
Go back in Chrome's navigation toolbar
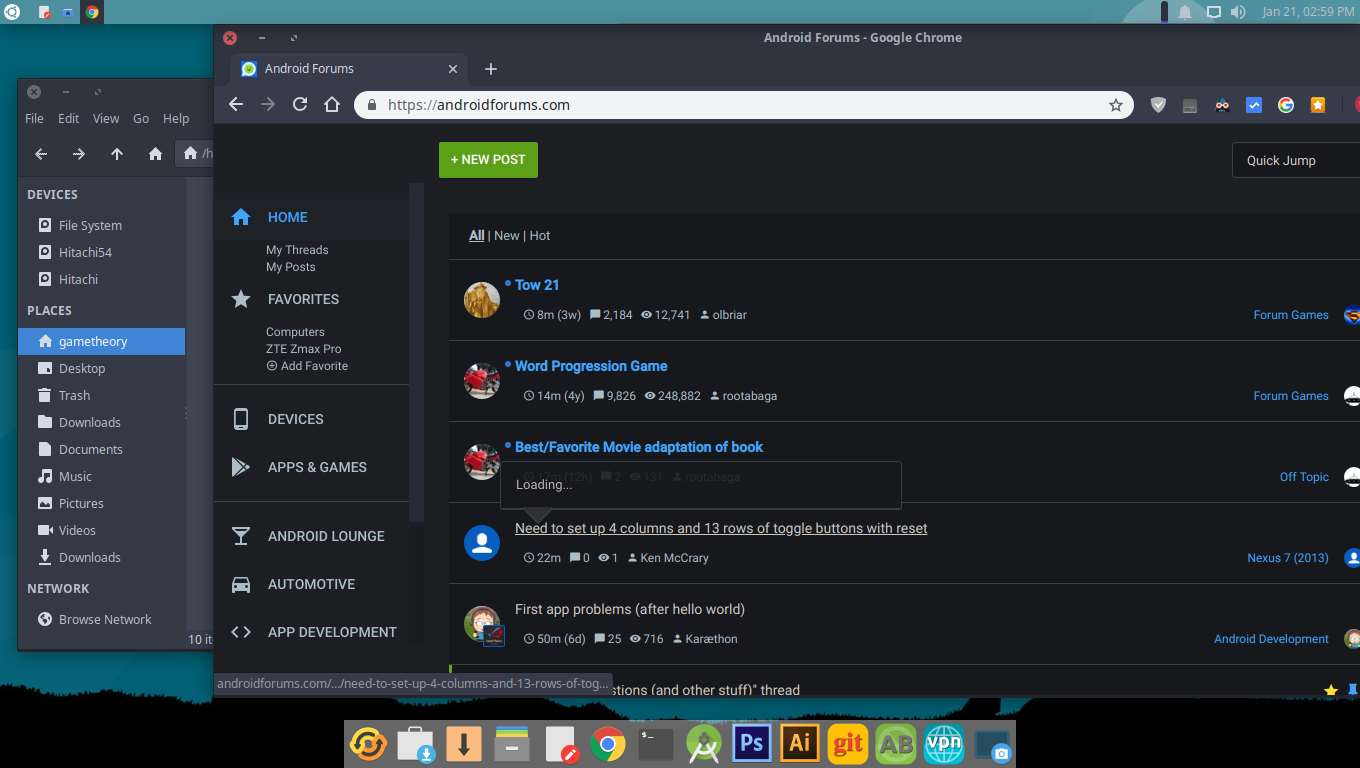coord(236,104)
